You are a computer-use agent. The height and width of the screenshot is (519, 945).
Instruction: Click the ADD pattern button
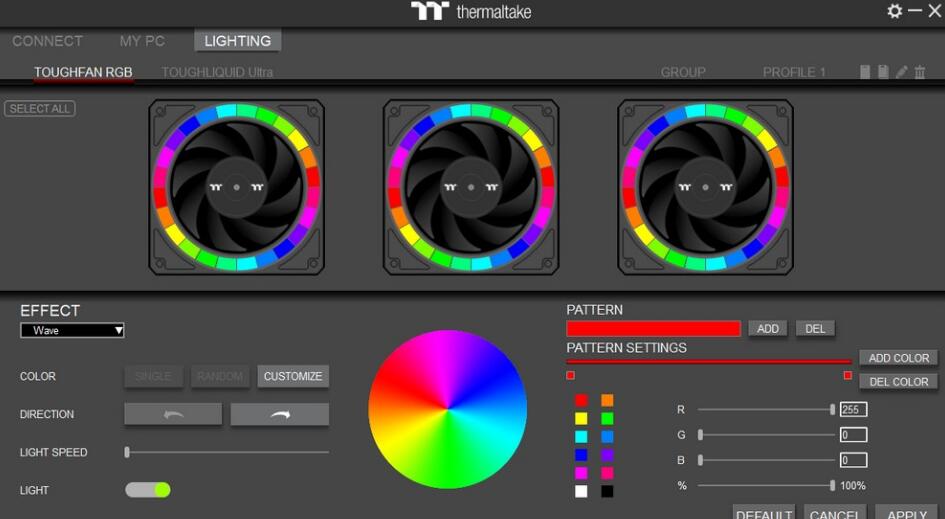point(768,329)
